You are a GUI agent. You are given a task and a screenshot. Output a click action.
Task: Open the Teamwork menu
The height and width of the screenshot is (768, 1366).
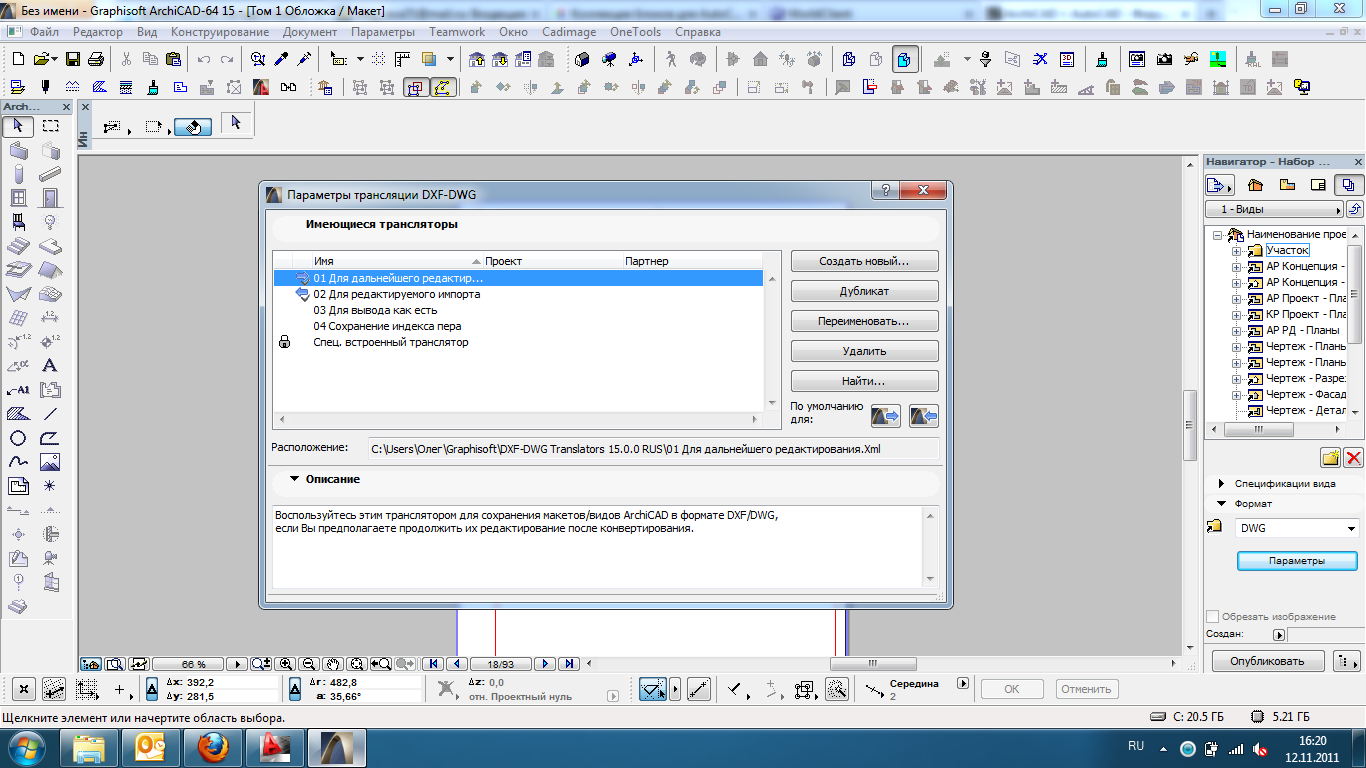pos(459,32)
